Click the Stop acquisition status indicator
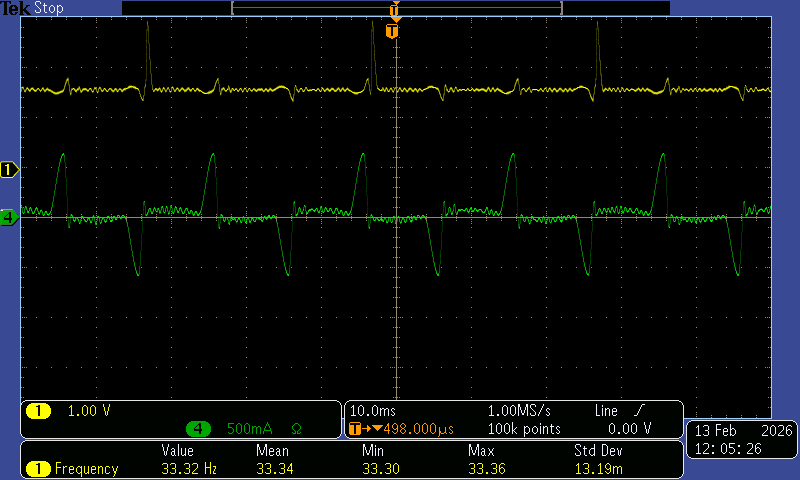This screenshot has height=480, width=800. point(48,8)
